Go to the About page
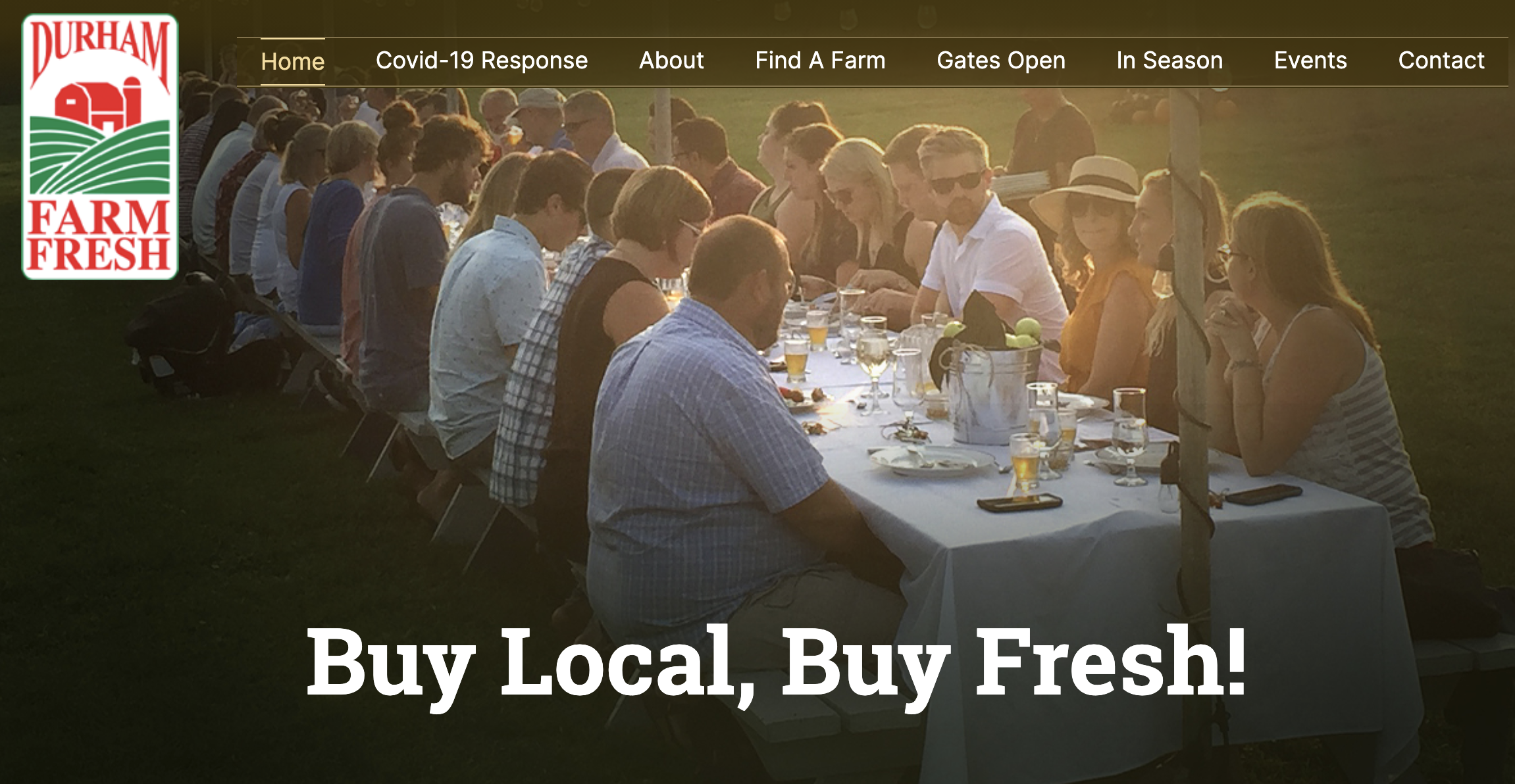This screenshot has width=1515, height=784. [671, 61]
